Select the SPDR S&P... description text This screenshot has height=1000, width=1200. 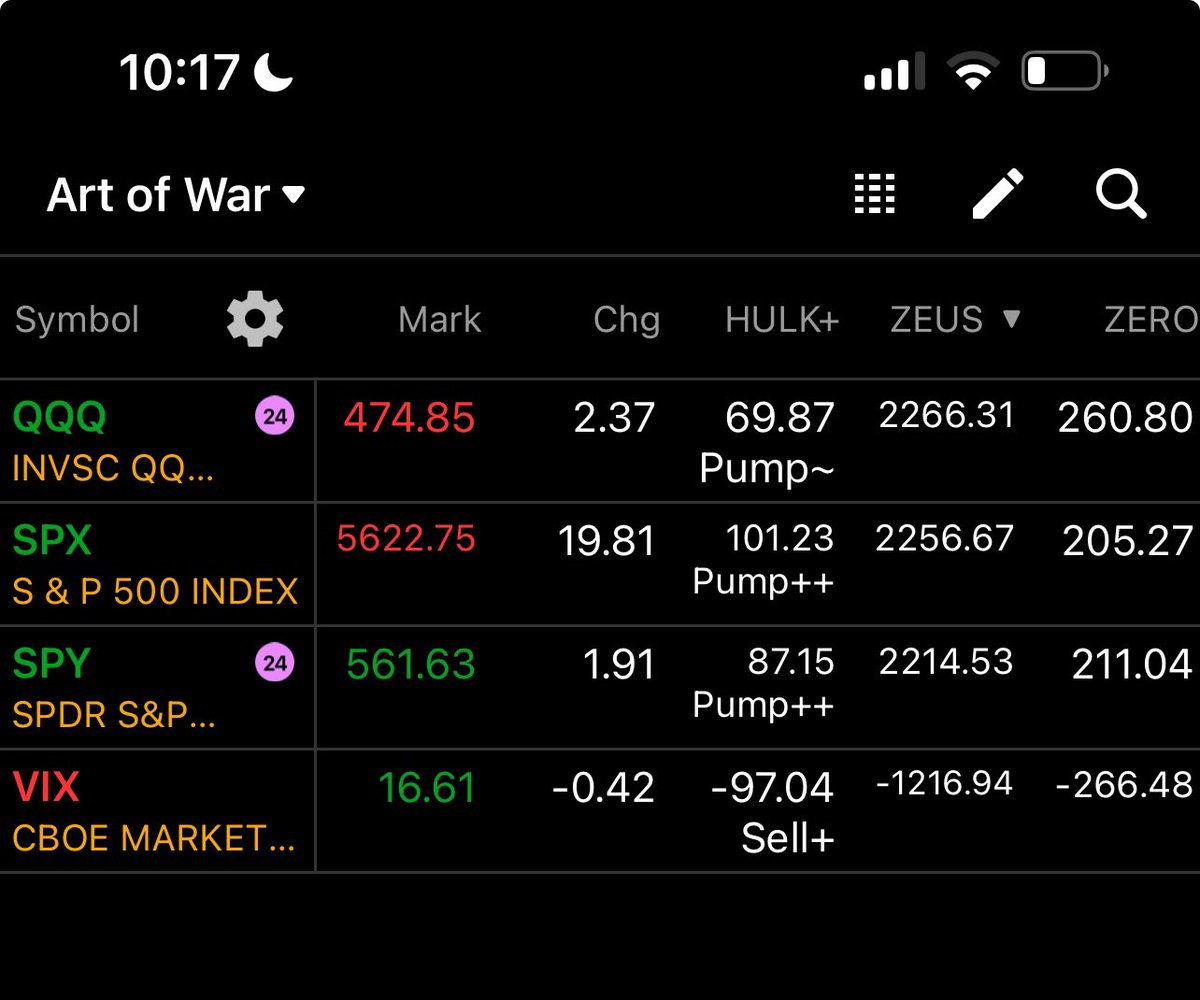pyautogui.click(x=114, y=715)
